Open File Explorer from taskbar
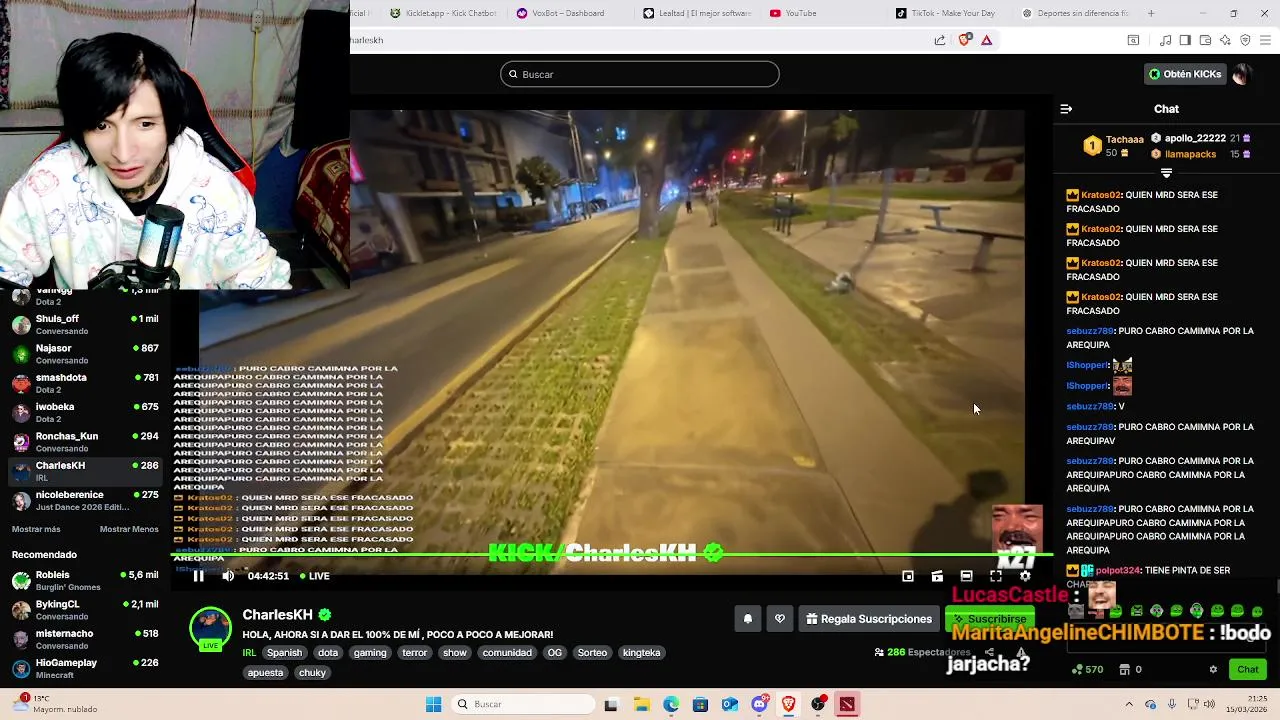The image size is (1280, 720). click(x=641, y=704)
